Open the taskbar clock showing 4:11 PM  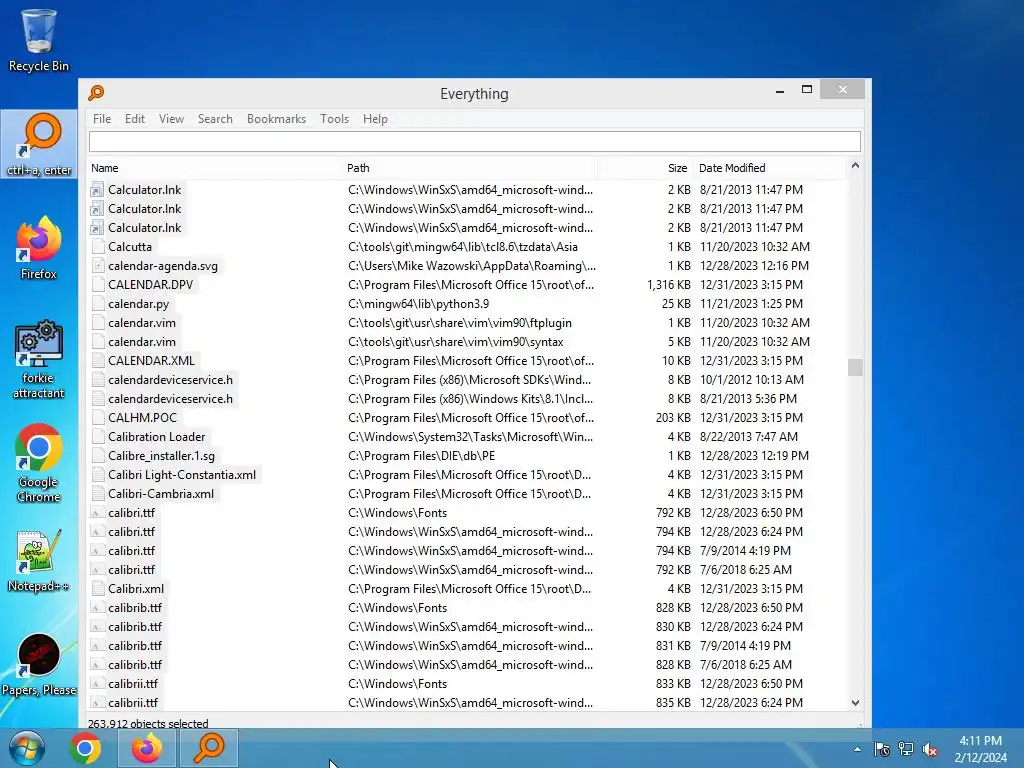(980, 749)
